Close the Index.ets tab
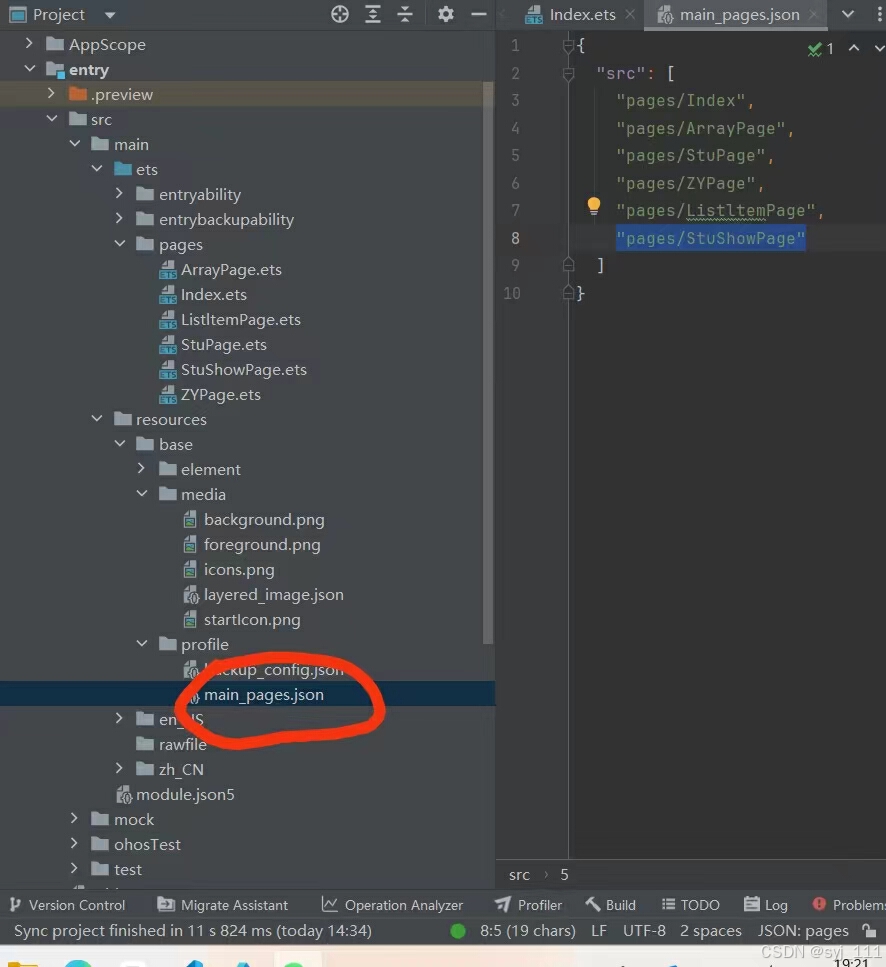 (x=630, y=14)
